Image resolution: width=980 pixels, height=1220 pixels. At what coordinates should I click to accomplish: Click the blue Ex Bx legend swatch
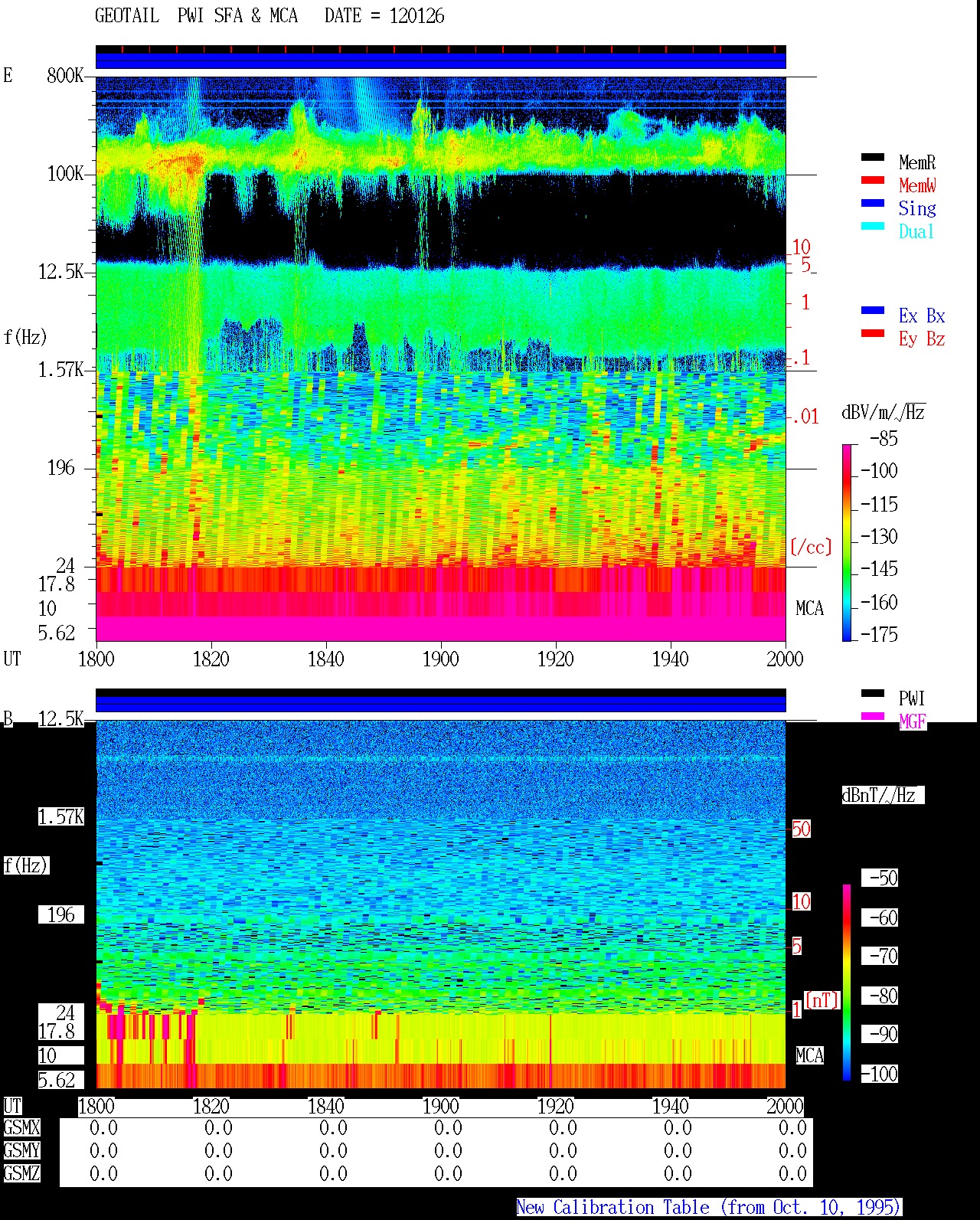point(873,311)
